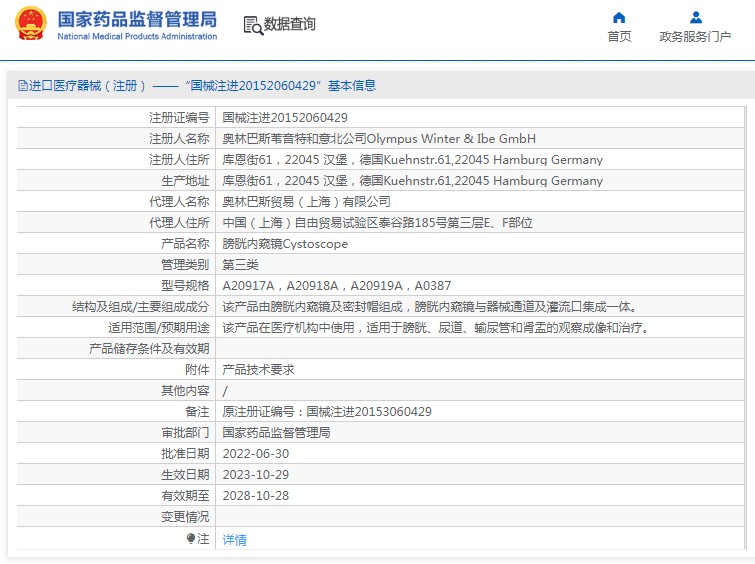Click the structure description starting 该产品由膀胱内窥镜

(x=430, y=307)
